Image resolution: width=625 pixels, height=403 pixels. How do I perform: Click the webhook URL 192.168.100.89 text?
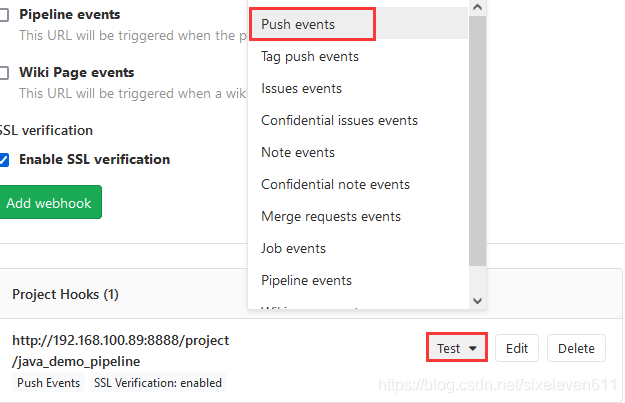(x=120, y=340)
